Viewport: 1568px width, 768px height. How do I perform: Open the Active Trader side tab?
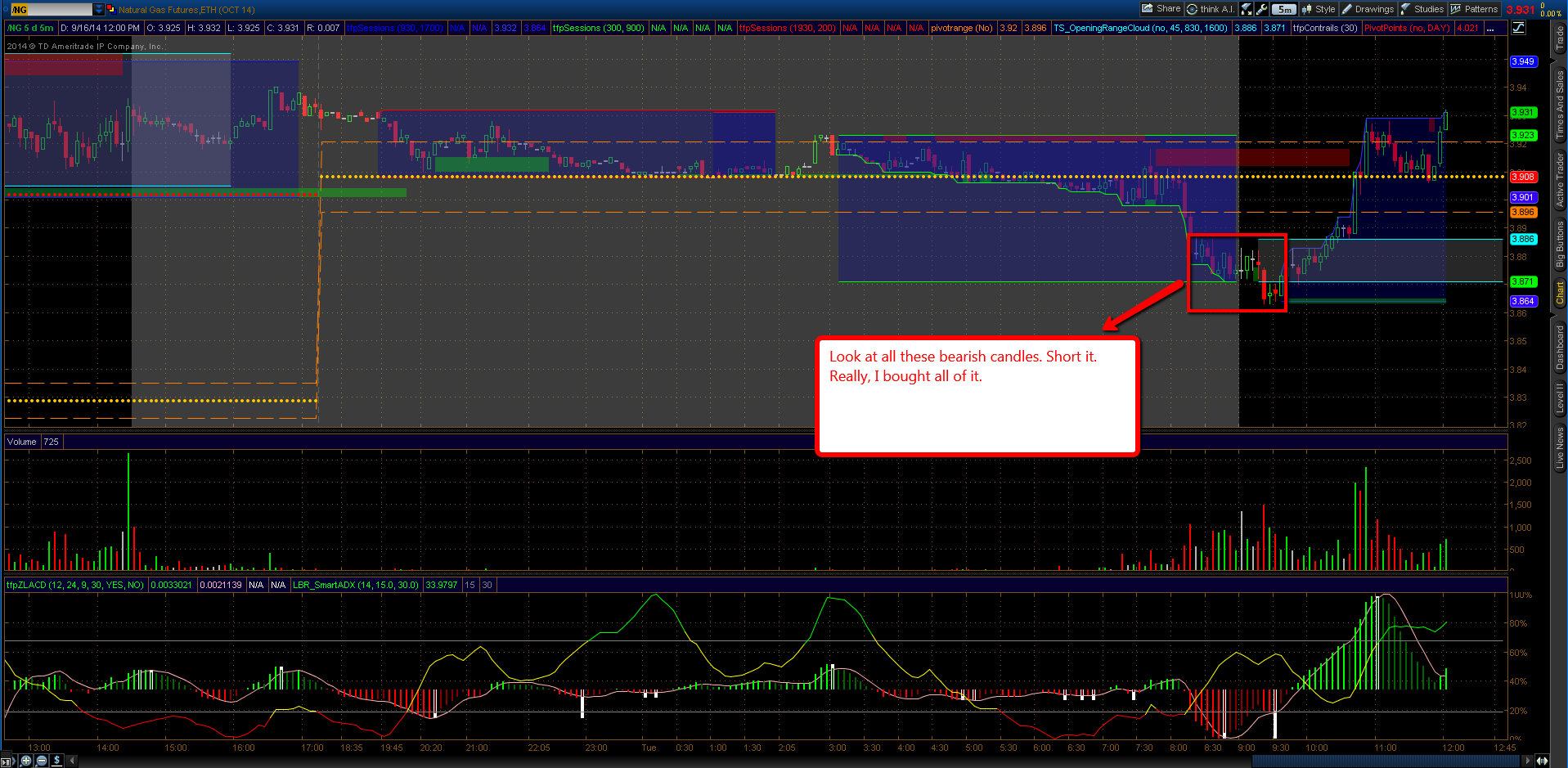tap(1559, 179)
